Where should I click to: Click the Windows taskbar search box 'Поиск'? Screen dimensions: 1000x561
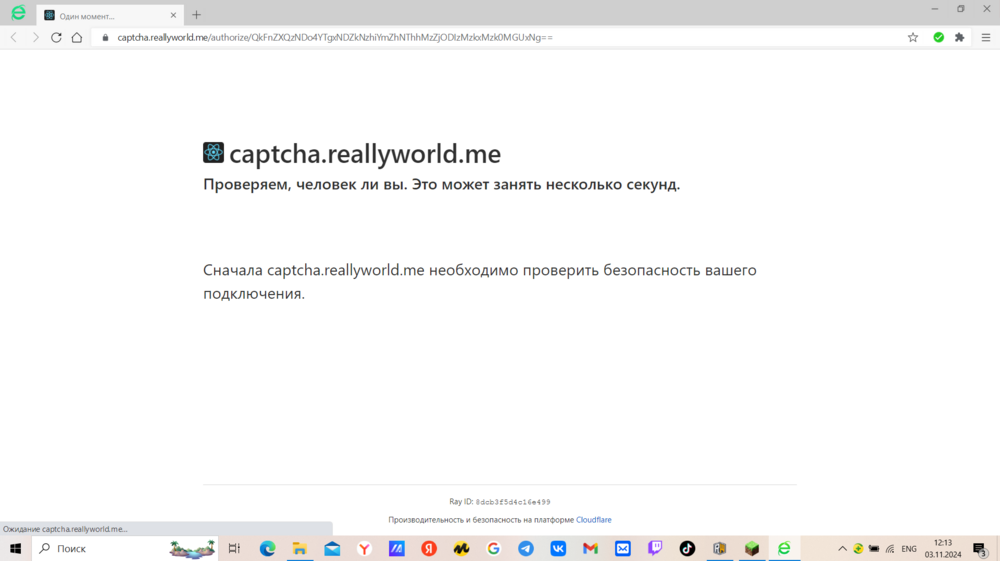click(125, 548)
